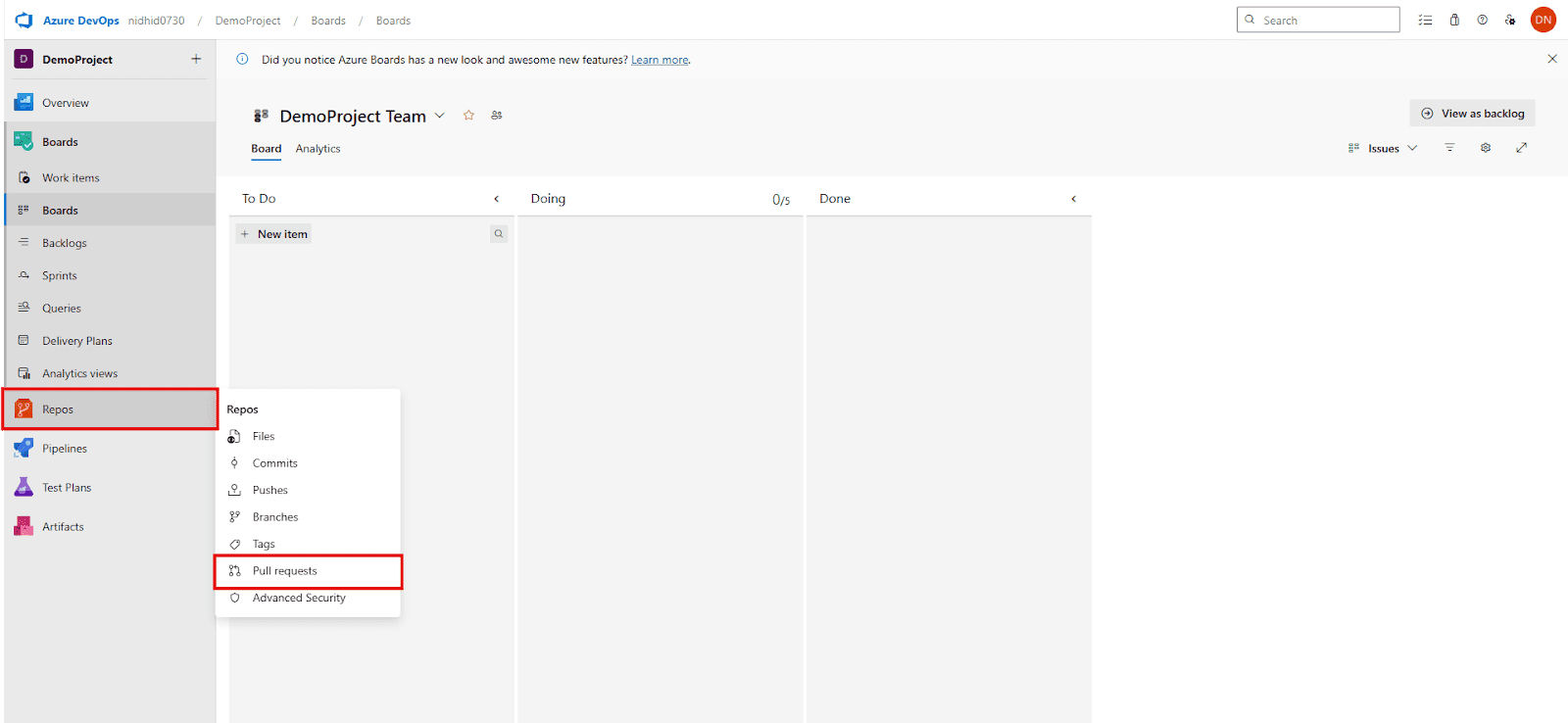Select Tags in the Repos flyout
Viewport: 1568px width, 723px height.
coord(308,544)
